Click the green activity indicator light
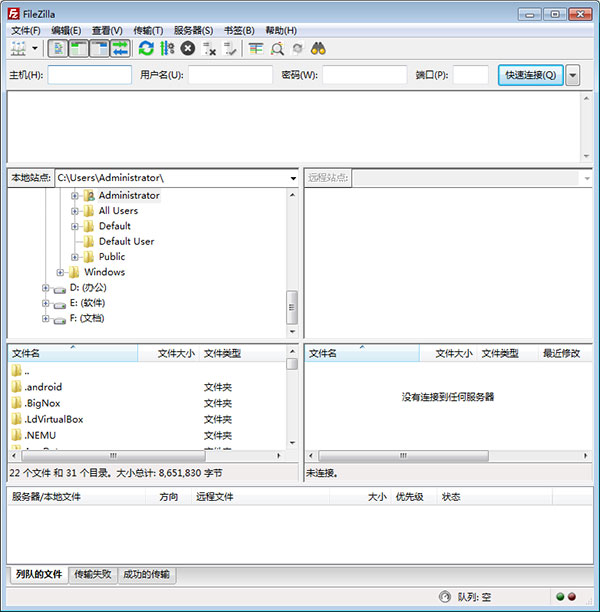600x612 pixels. click(560, 597)
